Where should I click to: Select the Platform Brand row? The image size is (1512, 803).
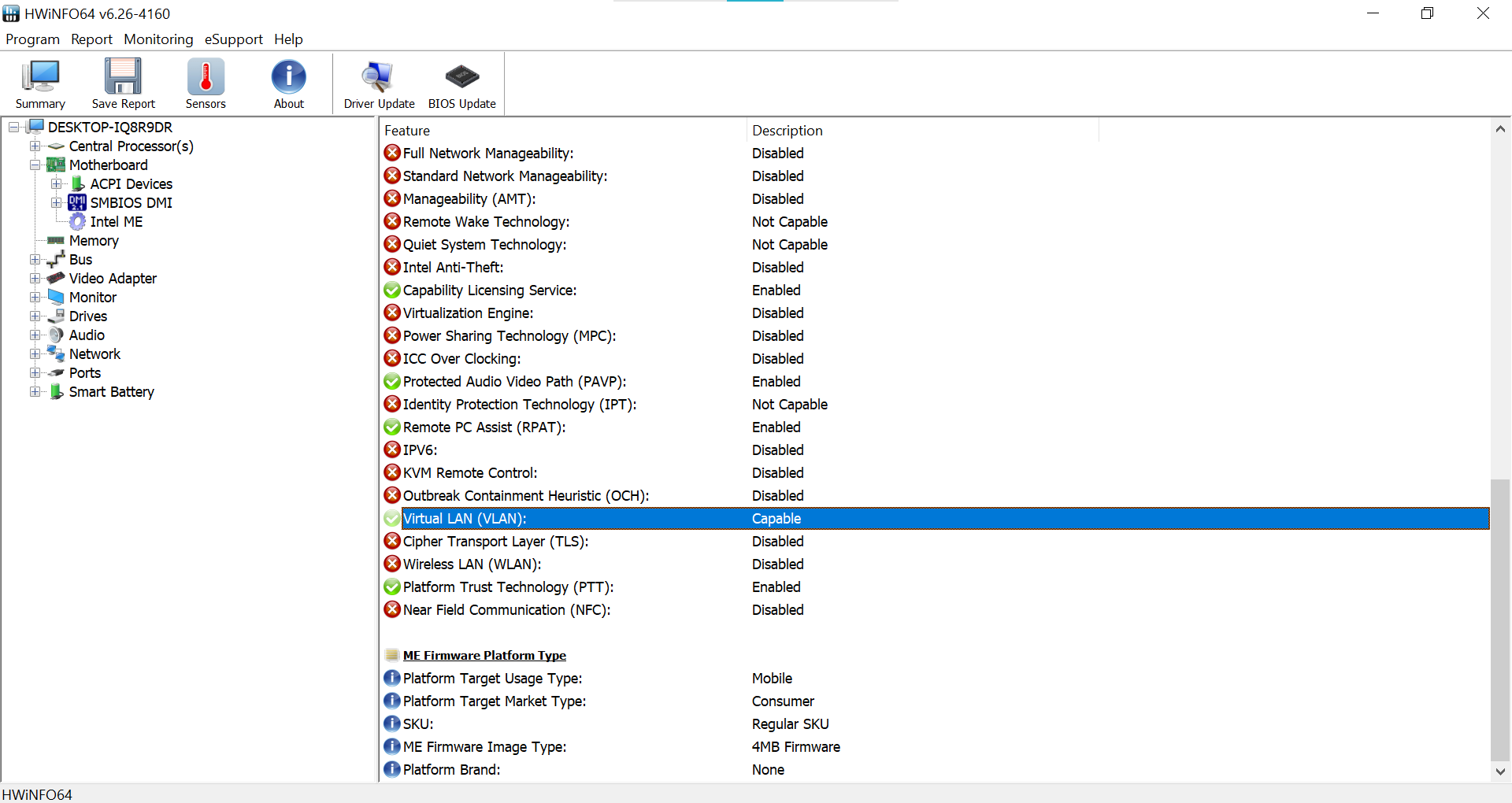(x=935, y=769)
